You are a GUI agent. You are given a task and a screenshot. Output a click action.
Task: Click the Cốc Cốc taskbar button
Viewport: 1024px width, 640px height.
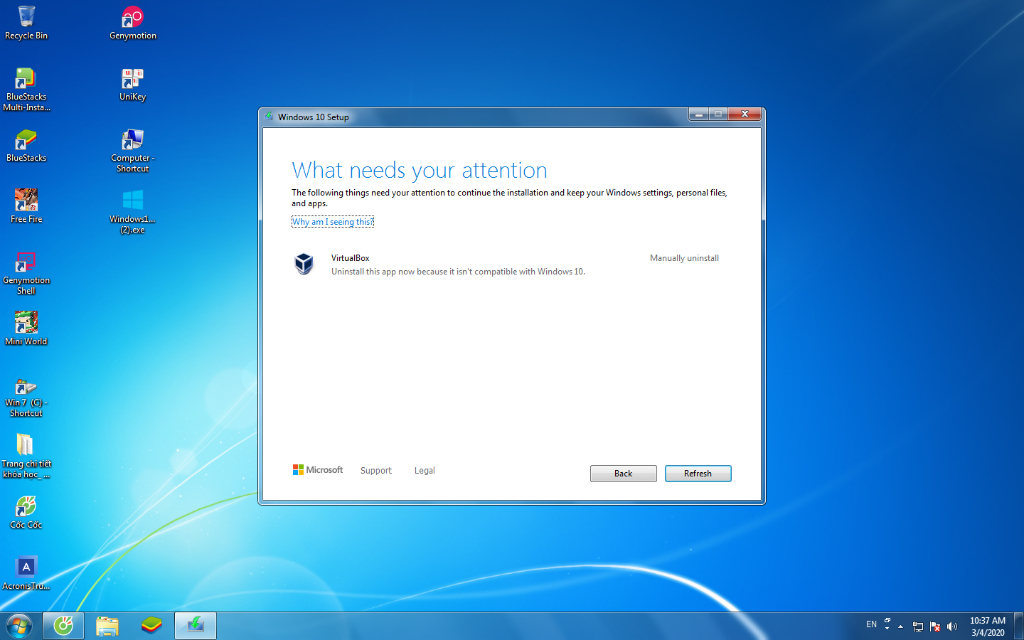click(63, 626)
